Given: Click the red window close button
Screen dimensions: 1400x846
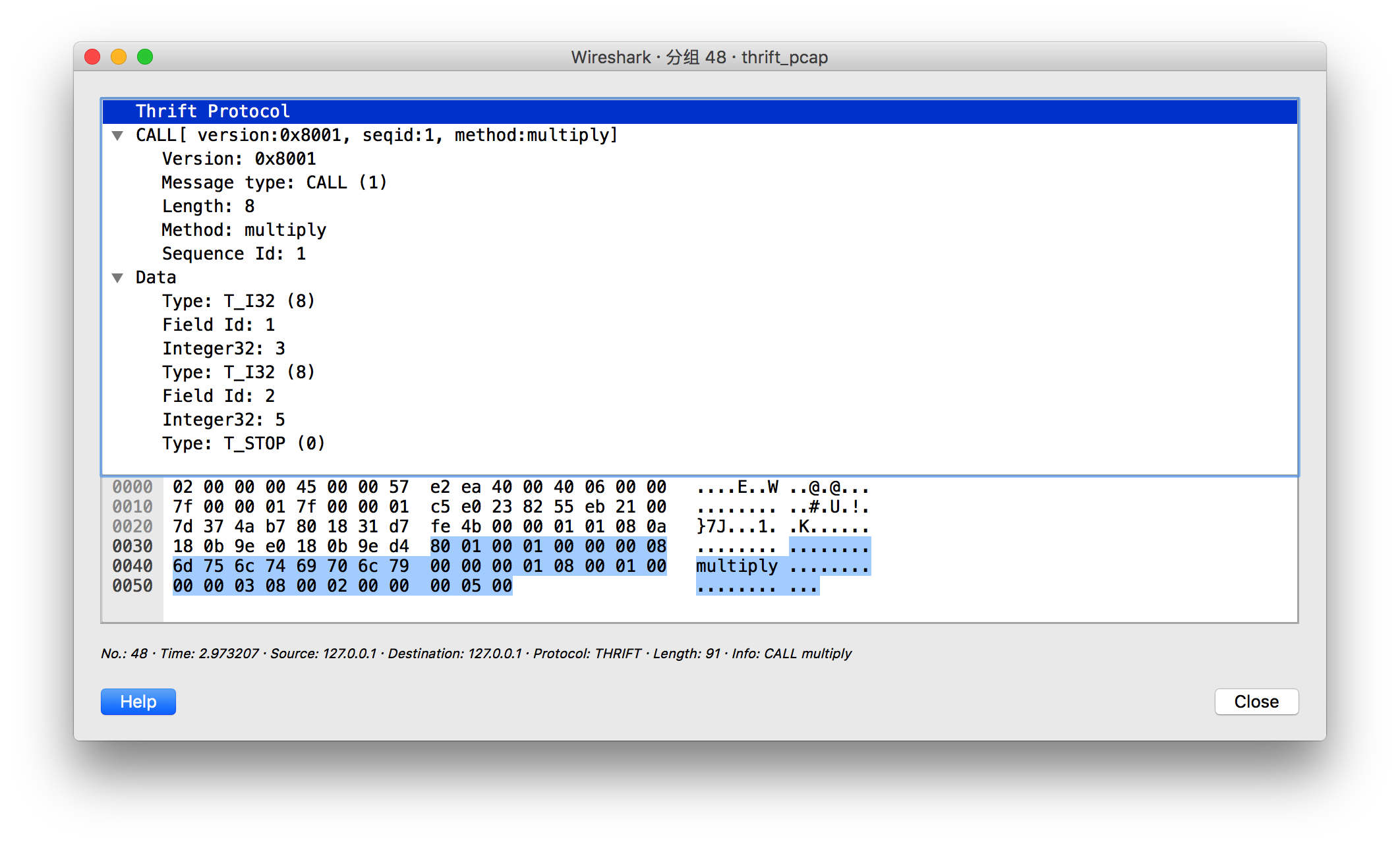Looking at the screenshot, I should (x=92, y=57).
